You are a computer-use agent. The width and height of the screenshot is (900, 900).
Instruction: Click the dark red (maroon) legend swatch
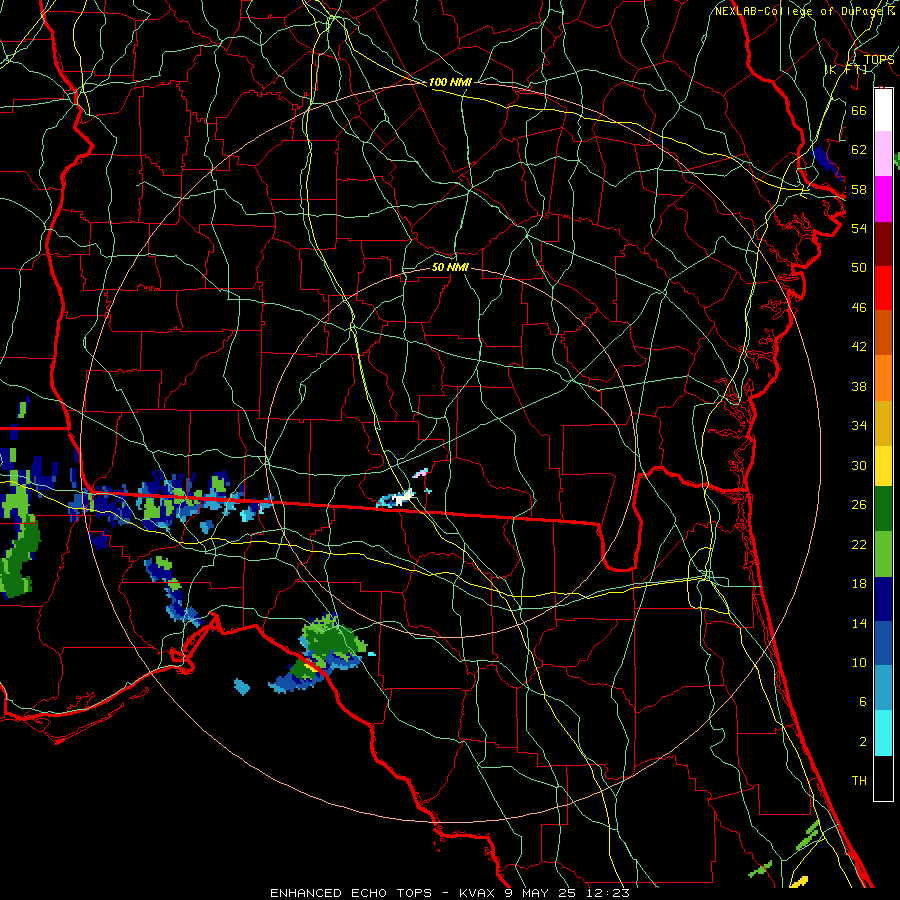[x=883, y=244]
